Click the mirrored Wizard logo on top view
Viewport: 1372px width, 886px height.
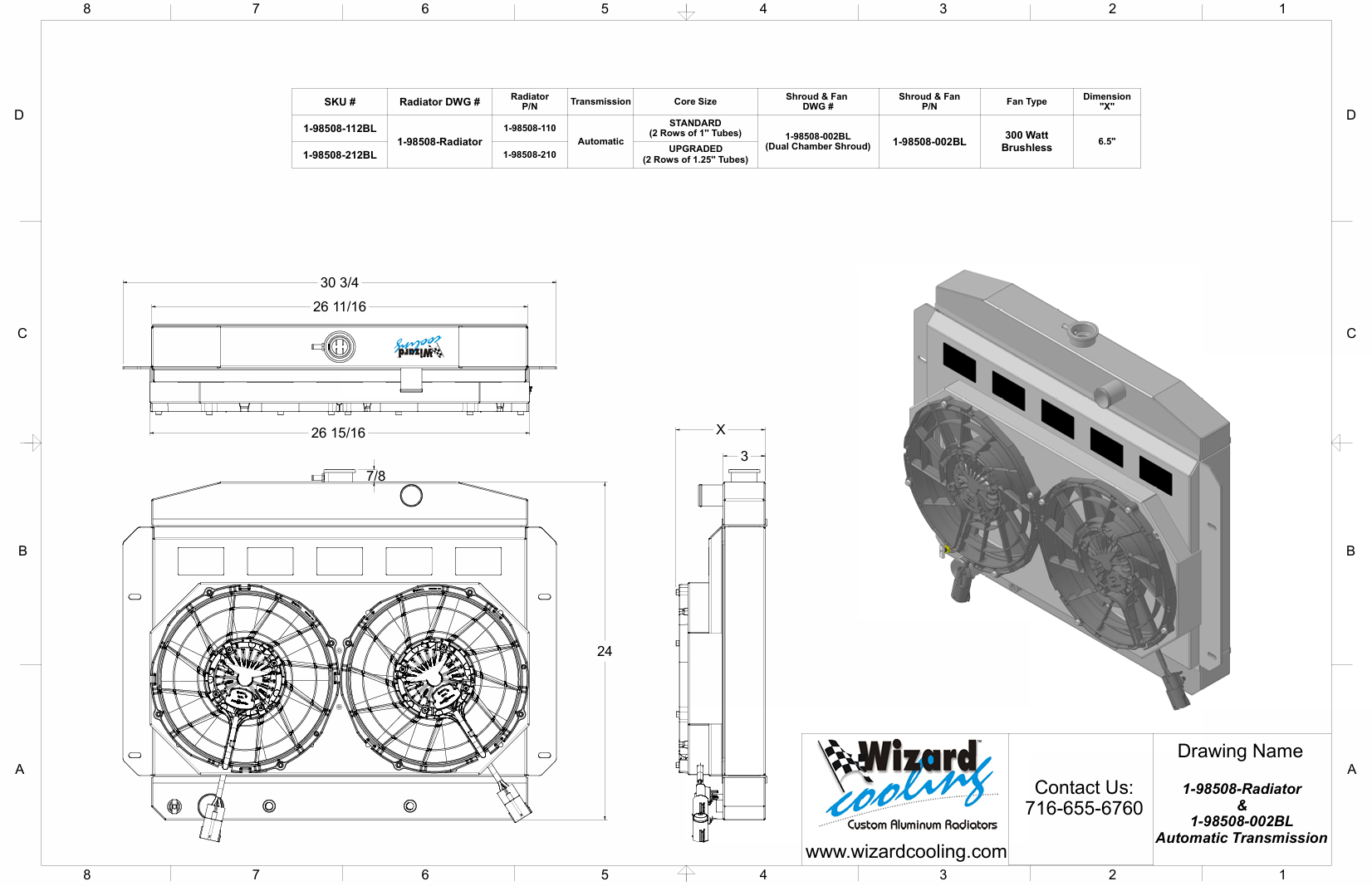pyautogui.click(x=418, y=347)
